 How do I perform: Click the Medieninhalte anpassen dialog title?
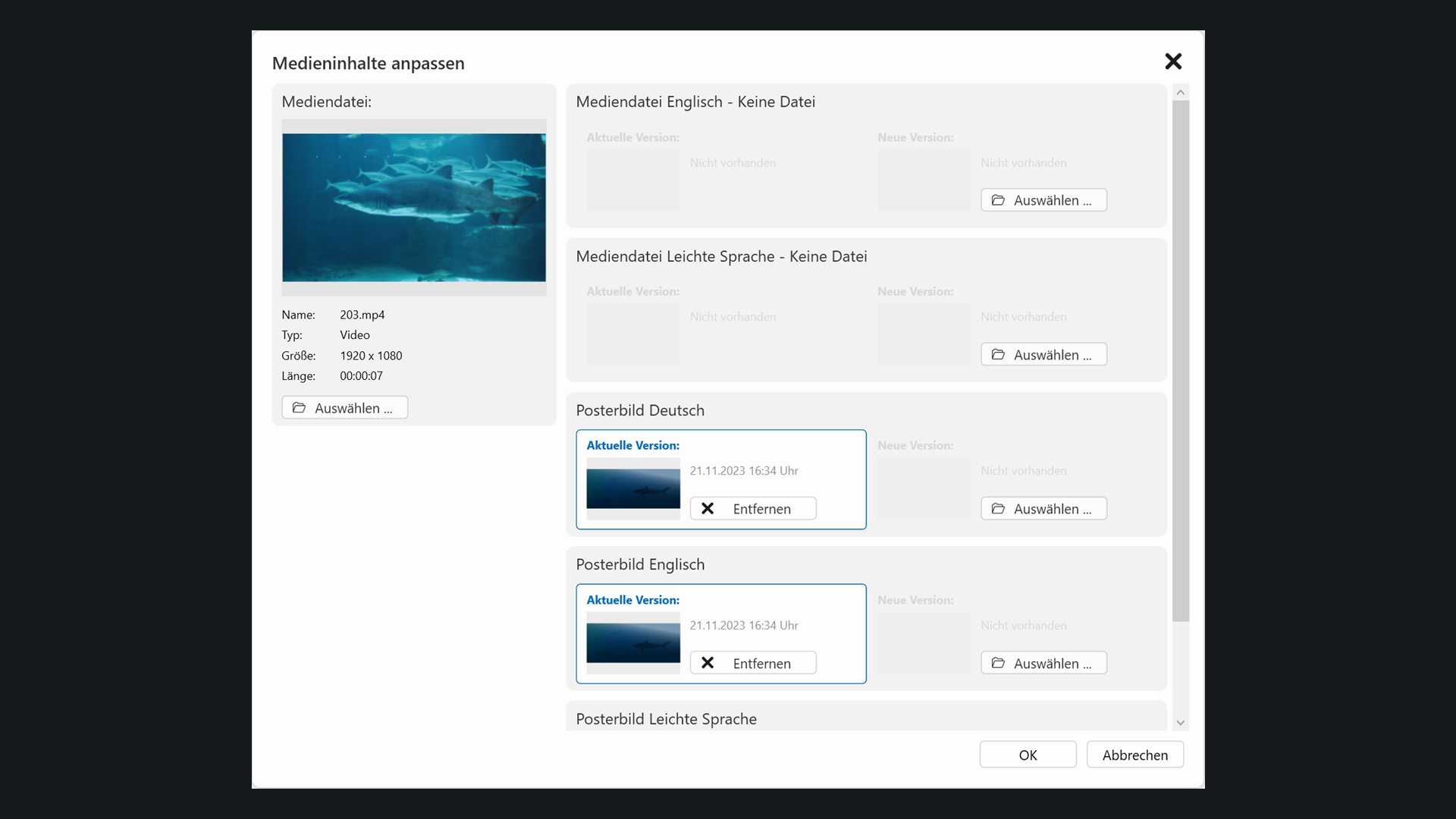click(x=369, y=64)
